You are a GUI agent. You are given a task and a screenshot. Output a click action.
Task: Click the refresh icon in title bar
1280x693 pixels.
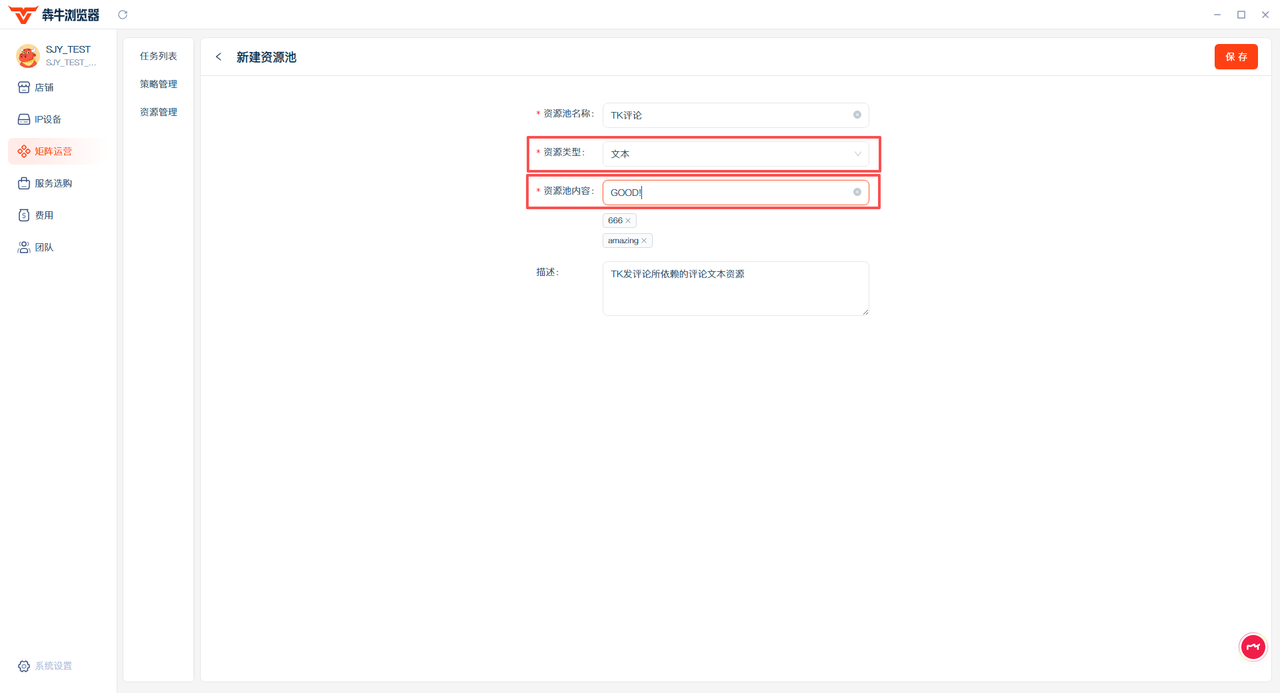pyautogui.click(x=123, y=15)
